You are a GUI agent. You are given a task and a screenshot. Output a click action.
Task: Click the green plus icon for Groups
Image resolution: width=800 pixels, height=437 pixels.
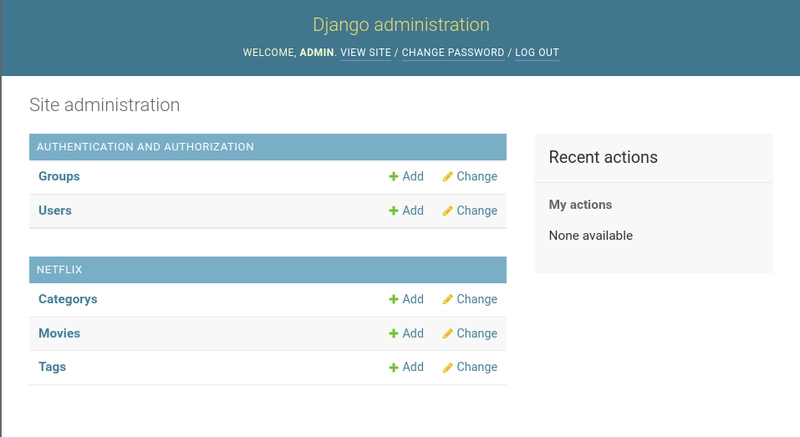pos(394,177)
